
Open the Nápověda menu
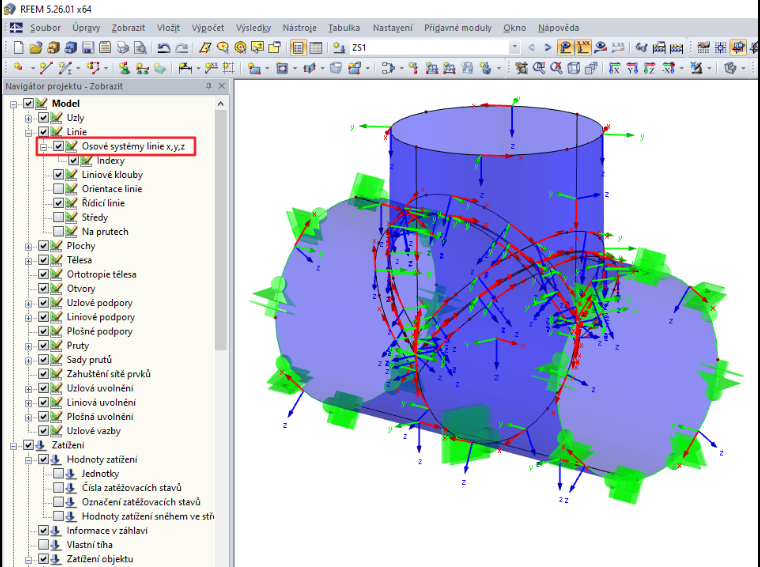[558, 28]
